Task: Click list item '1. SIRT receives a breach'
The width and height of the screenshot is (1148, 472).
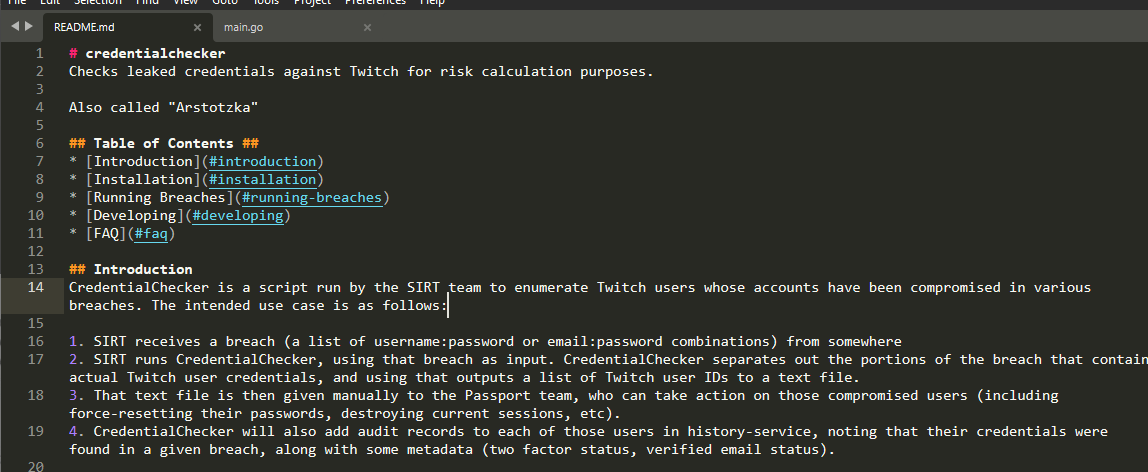Action: pyautogui.click(x=485, y=342)
